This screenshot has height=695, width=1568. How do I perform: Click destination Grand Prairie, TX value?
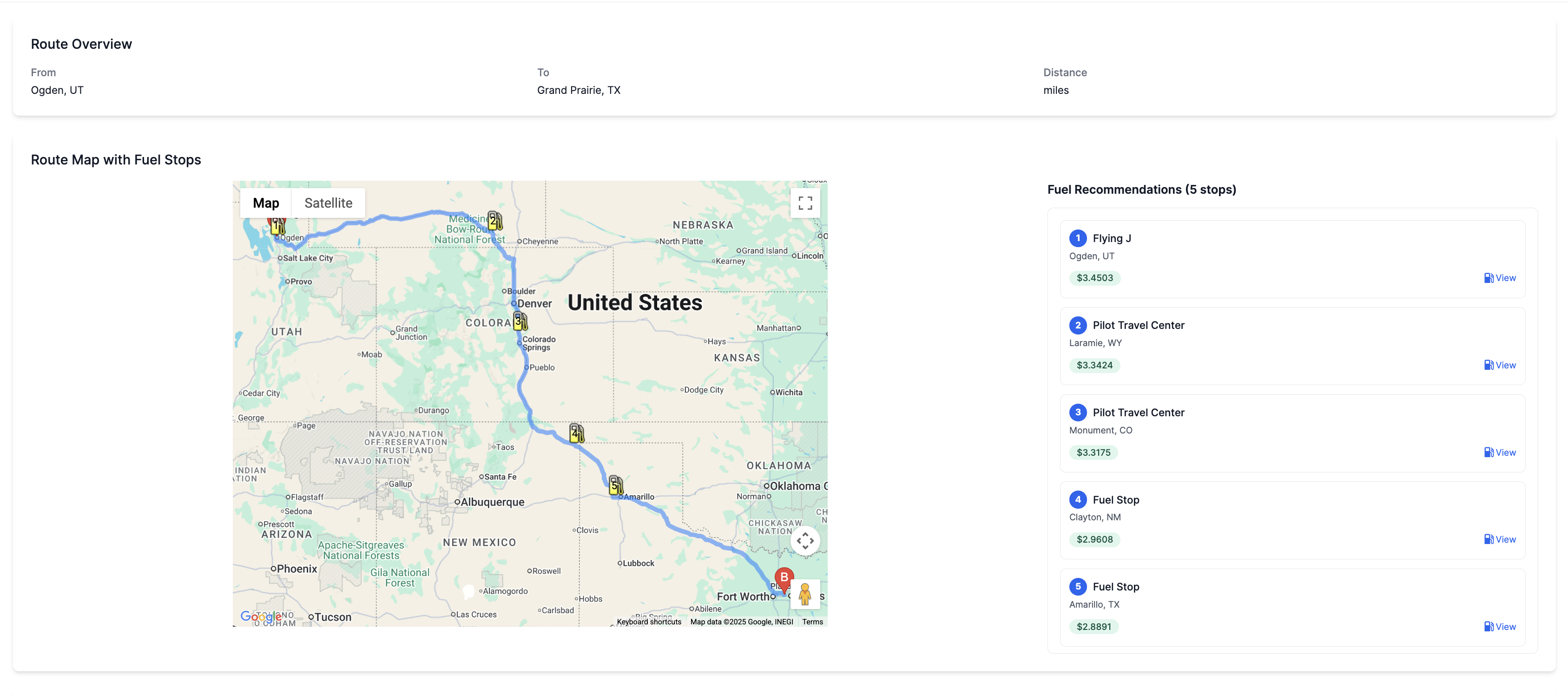(x=578, y=90)
